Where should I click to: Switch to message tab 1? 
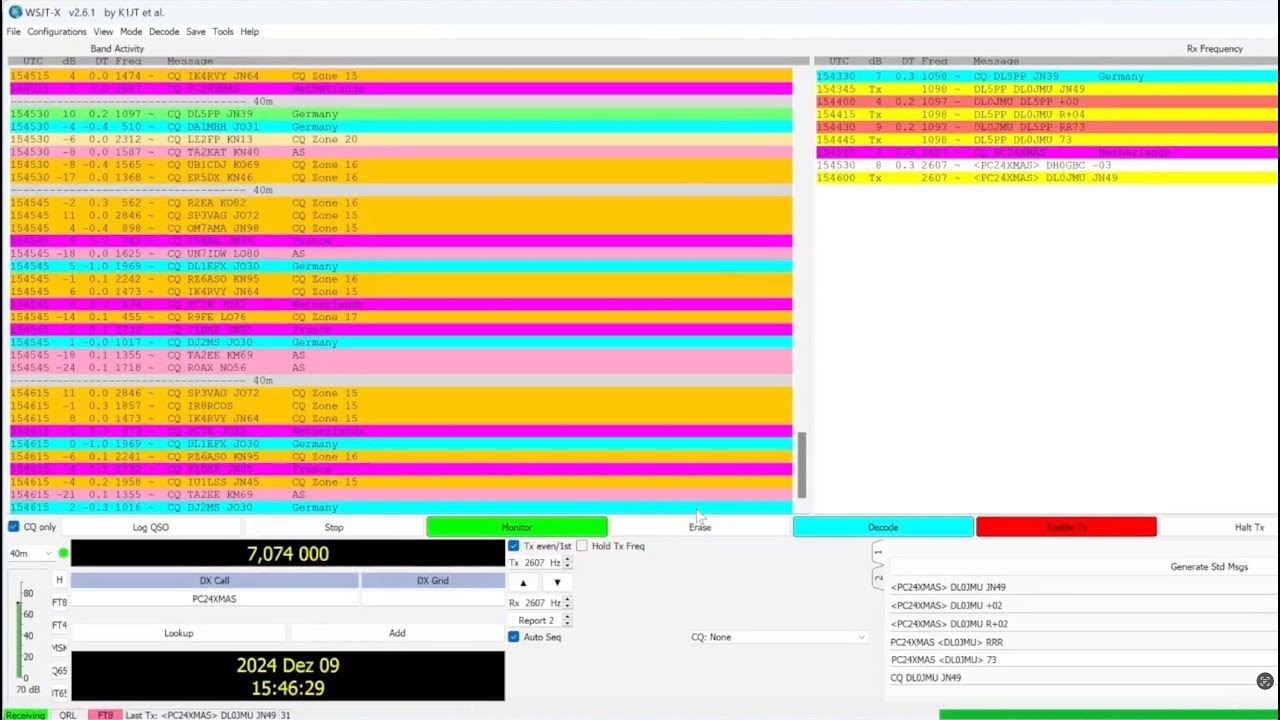878,552
